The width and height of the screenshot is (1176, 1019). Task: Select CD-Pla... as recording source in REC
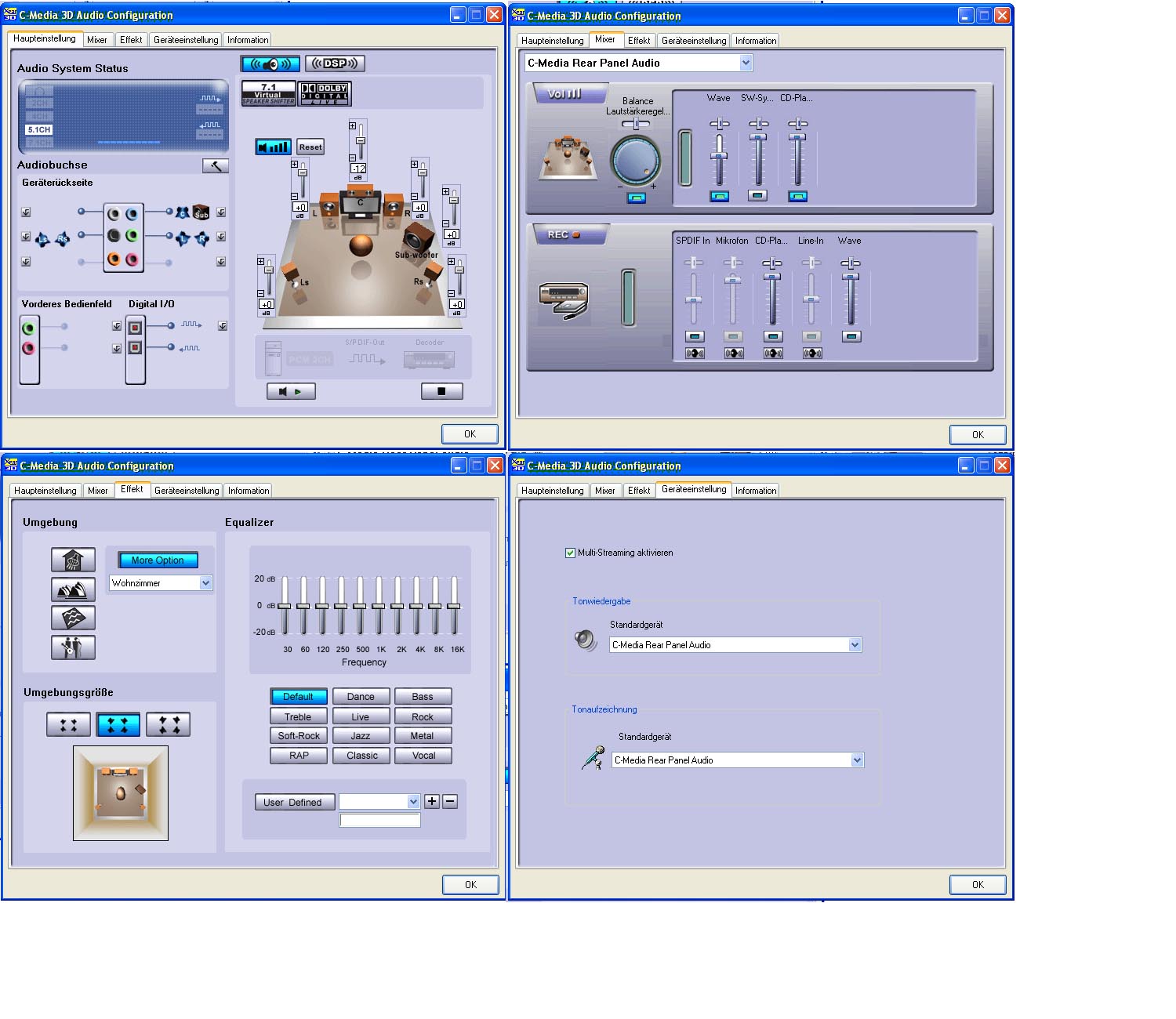coord(773,337)
